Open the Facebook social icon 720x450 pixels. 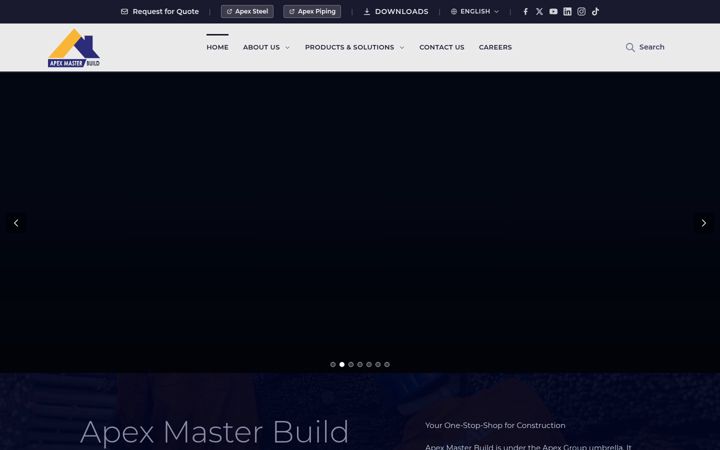click(525, 11)
